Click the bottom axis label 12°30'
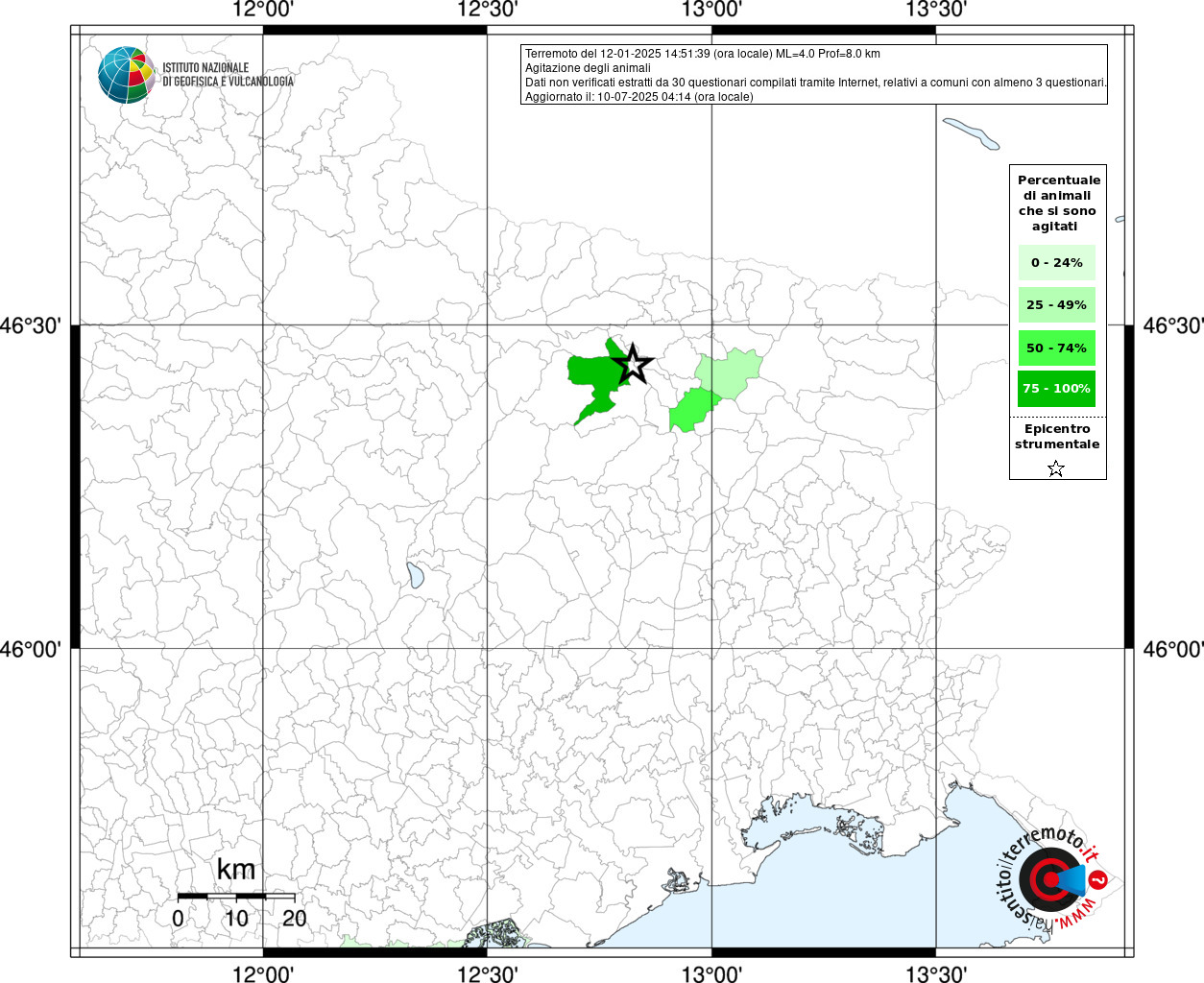1204x983 pixels. [487, 973]
